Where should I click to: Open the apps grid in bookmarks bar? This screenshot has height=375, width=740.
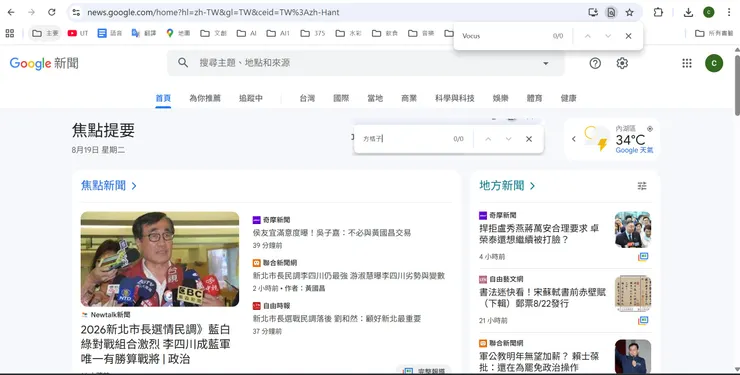pos(9,33)
